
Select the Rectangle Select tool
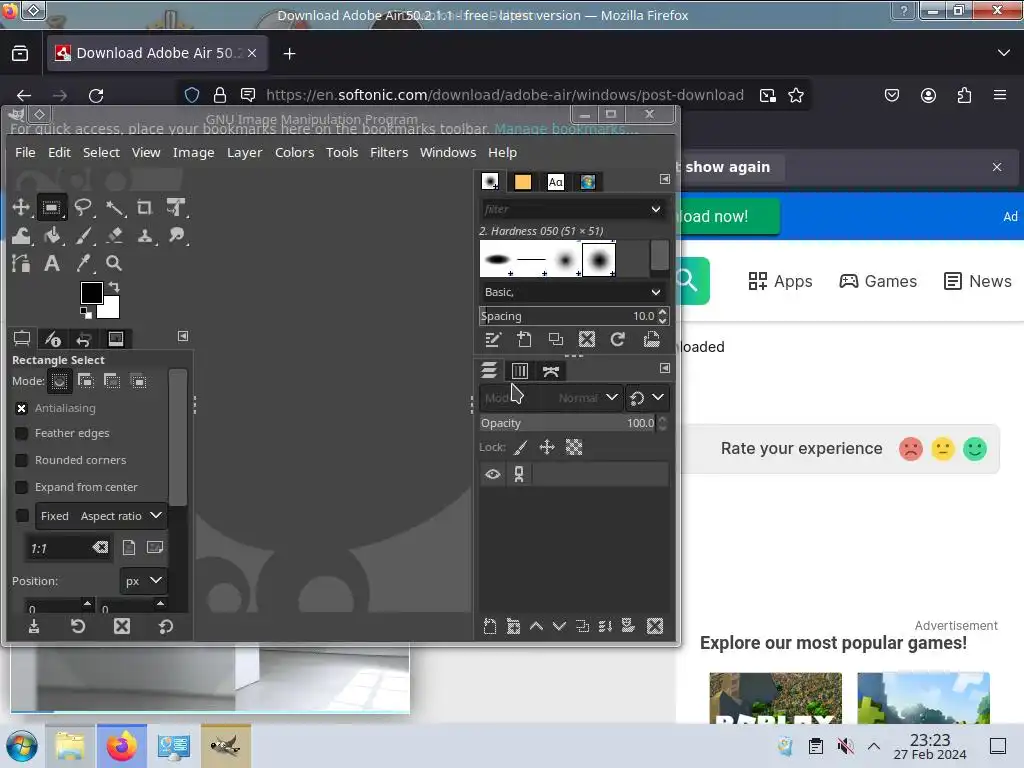tap(51, 208)
